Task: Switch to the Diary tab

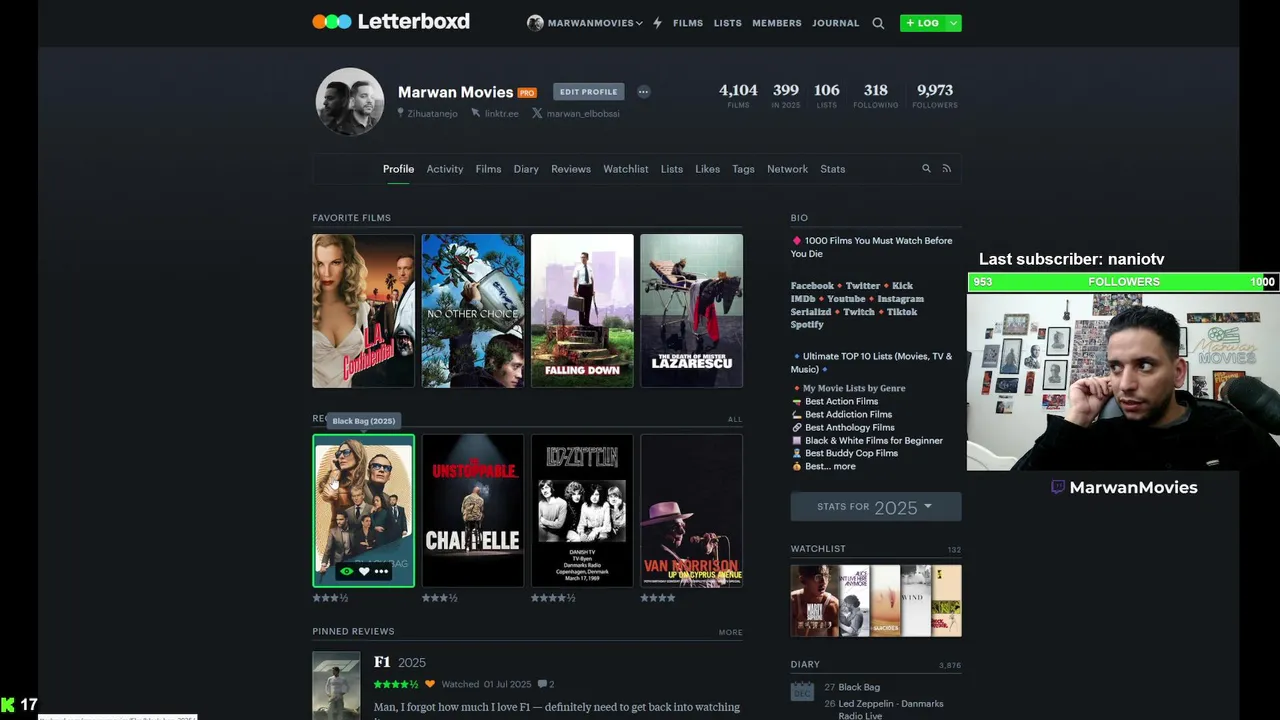Action: 526,169
